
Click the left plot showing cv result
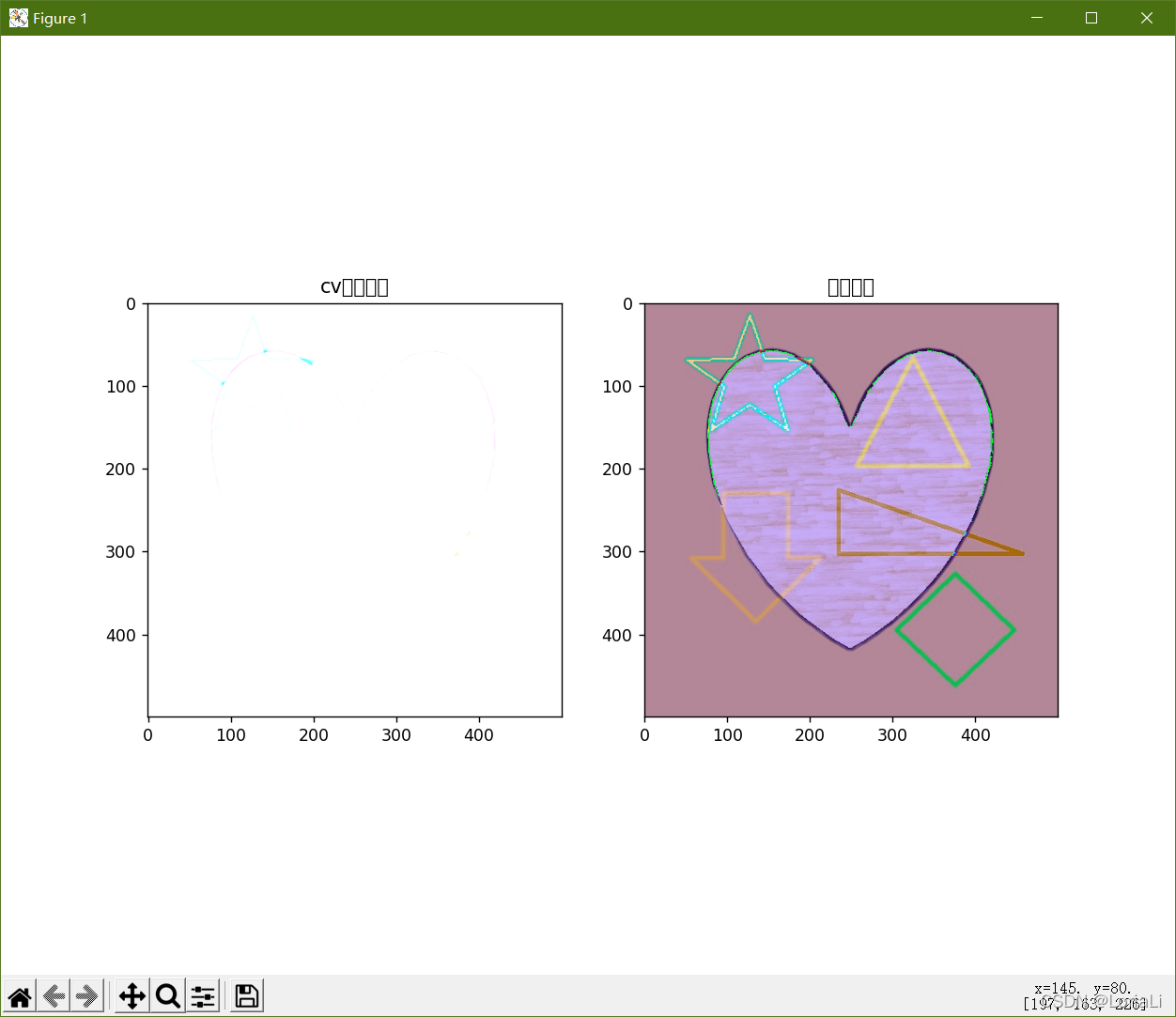(x=355, y=510)
